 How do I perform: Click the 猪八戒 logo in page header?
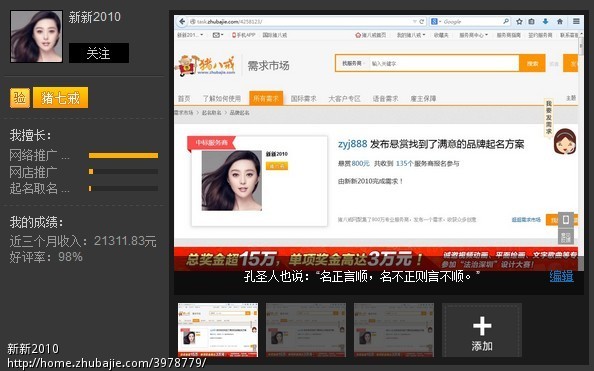[205, 66]
